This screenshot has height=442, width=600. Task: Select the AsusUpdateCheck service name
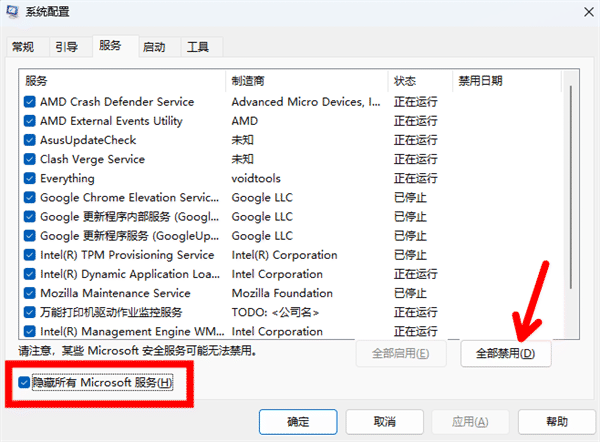(x=88, y=140)
